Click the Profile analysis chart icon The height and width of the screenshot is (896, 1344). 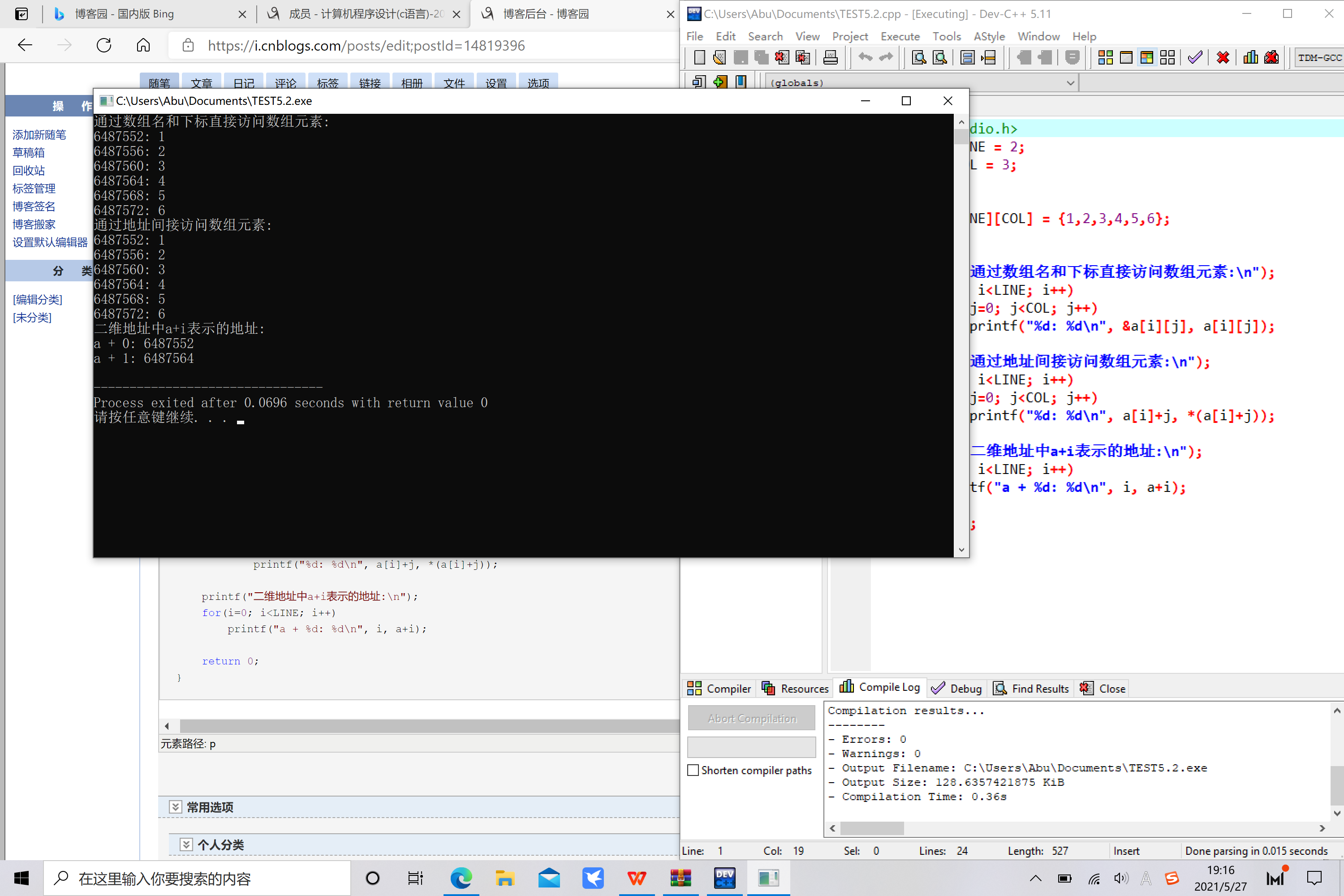(x=1250, y=58)
